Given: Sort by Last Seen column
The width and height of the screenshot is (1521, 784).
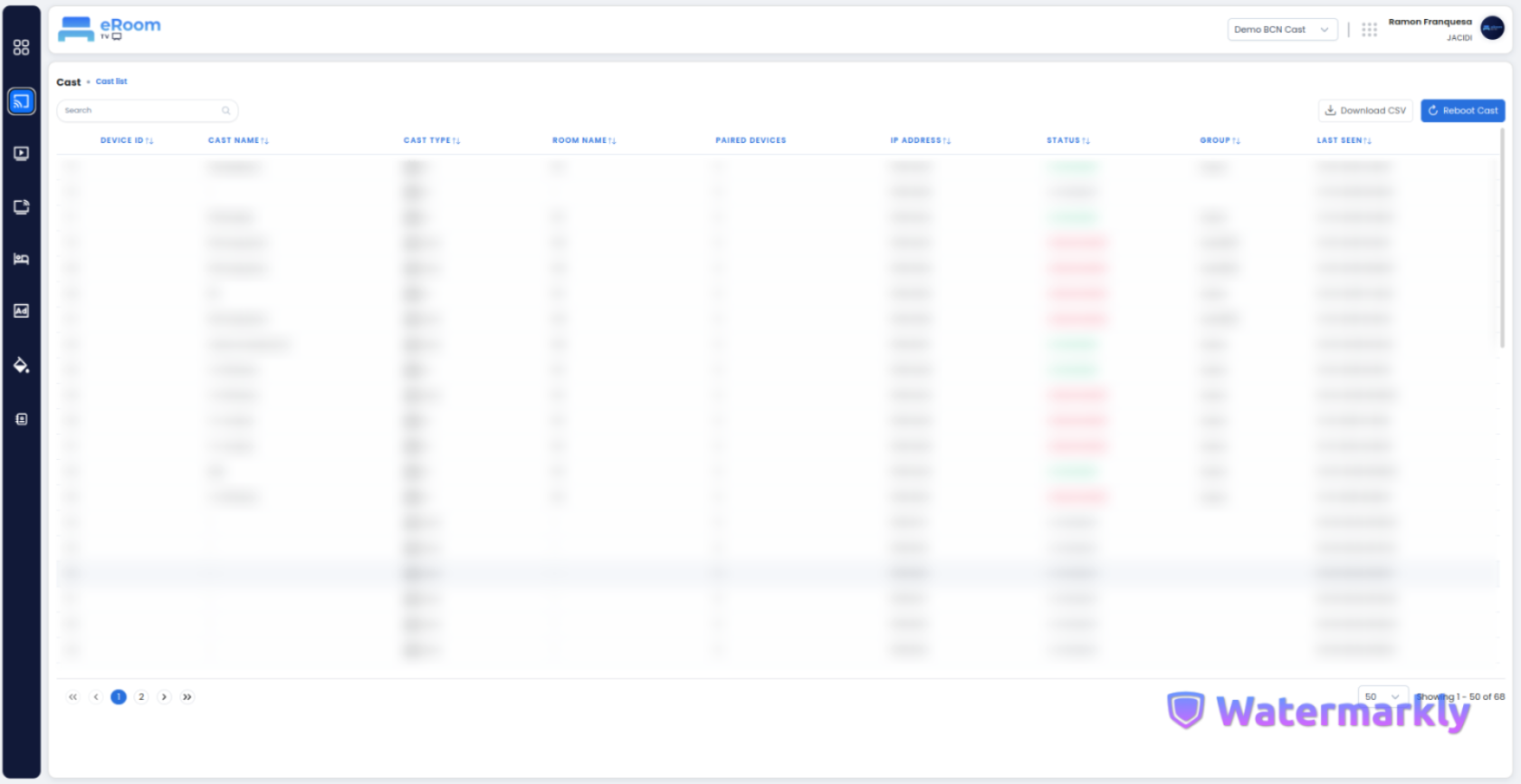Looking at the screenshot, I should tap(1344, 140).
